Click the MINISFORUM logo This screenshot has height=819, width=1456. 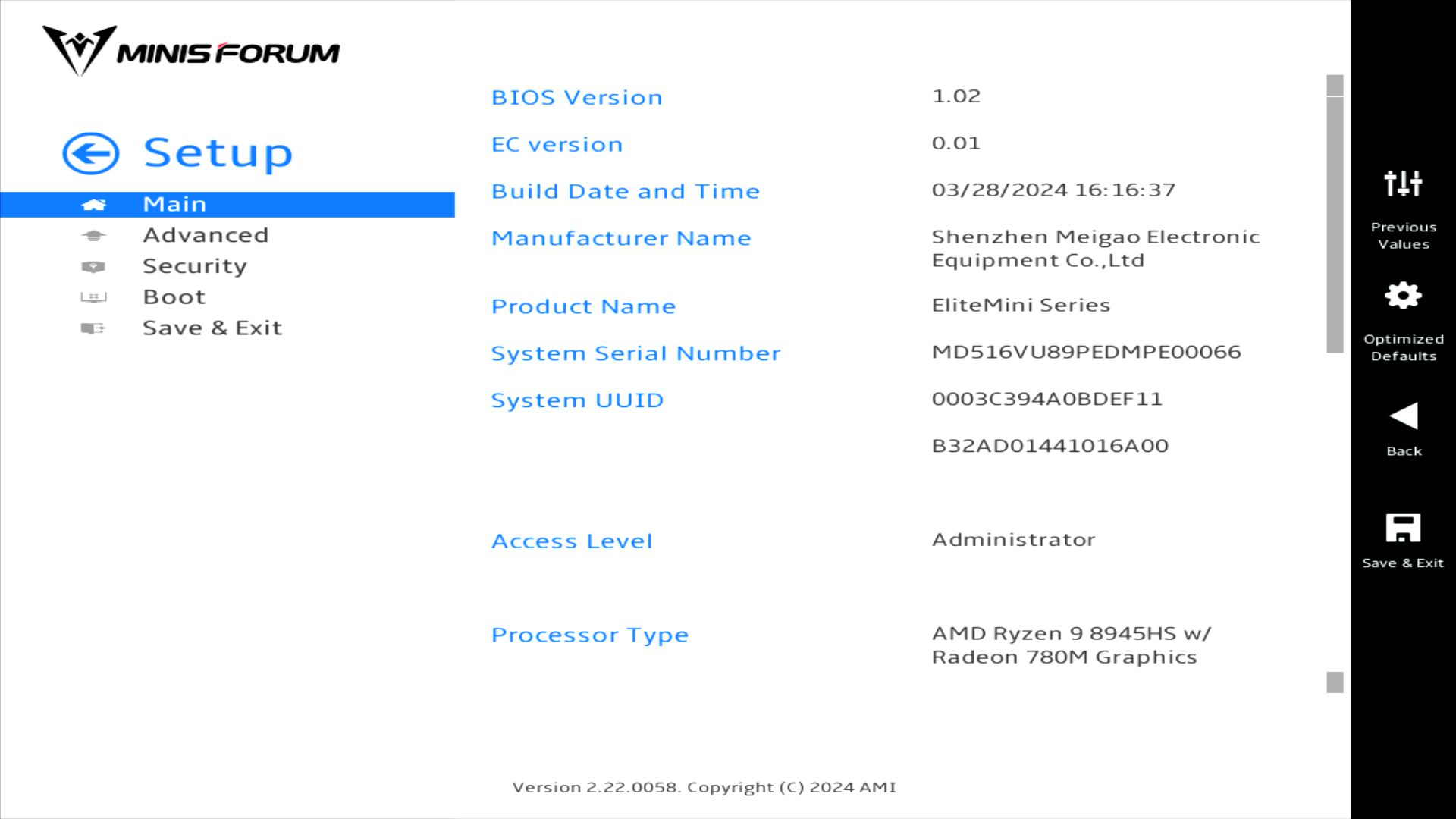coord(191,52)
